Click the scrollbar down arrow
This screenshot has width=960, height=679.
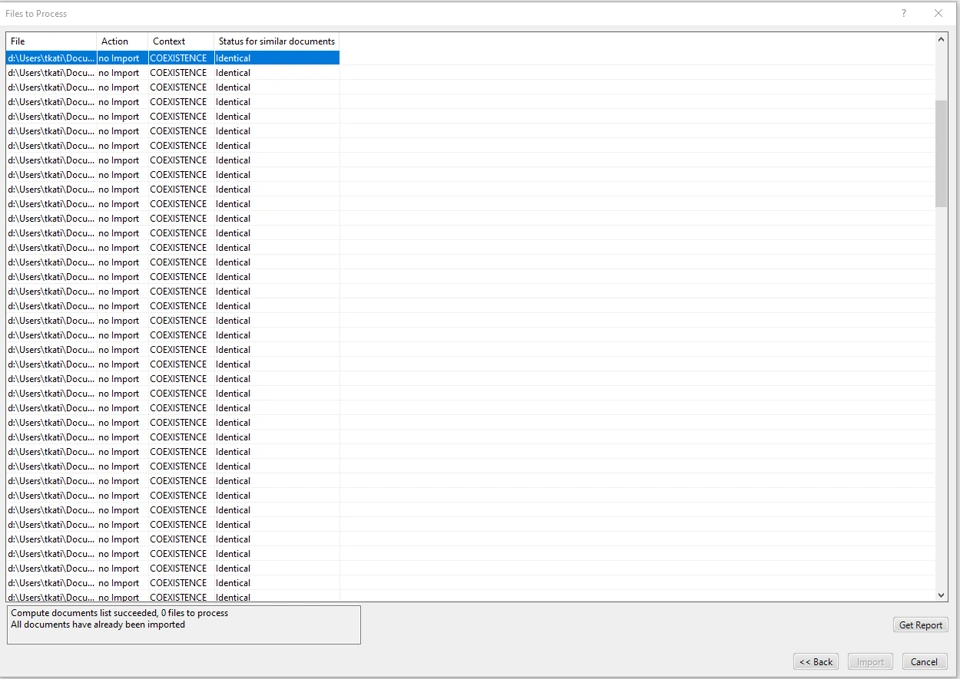point(941,595)
